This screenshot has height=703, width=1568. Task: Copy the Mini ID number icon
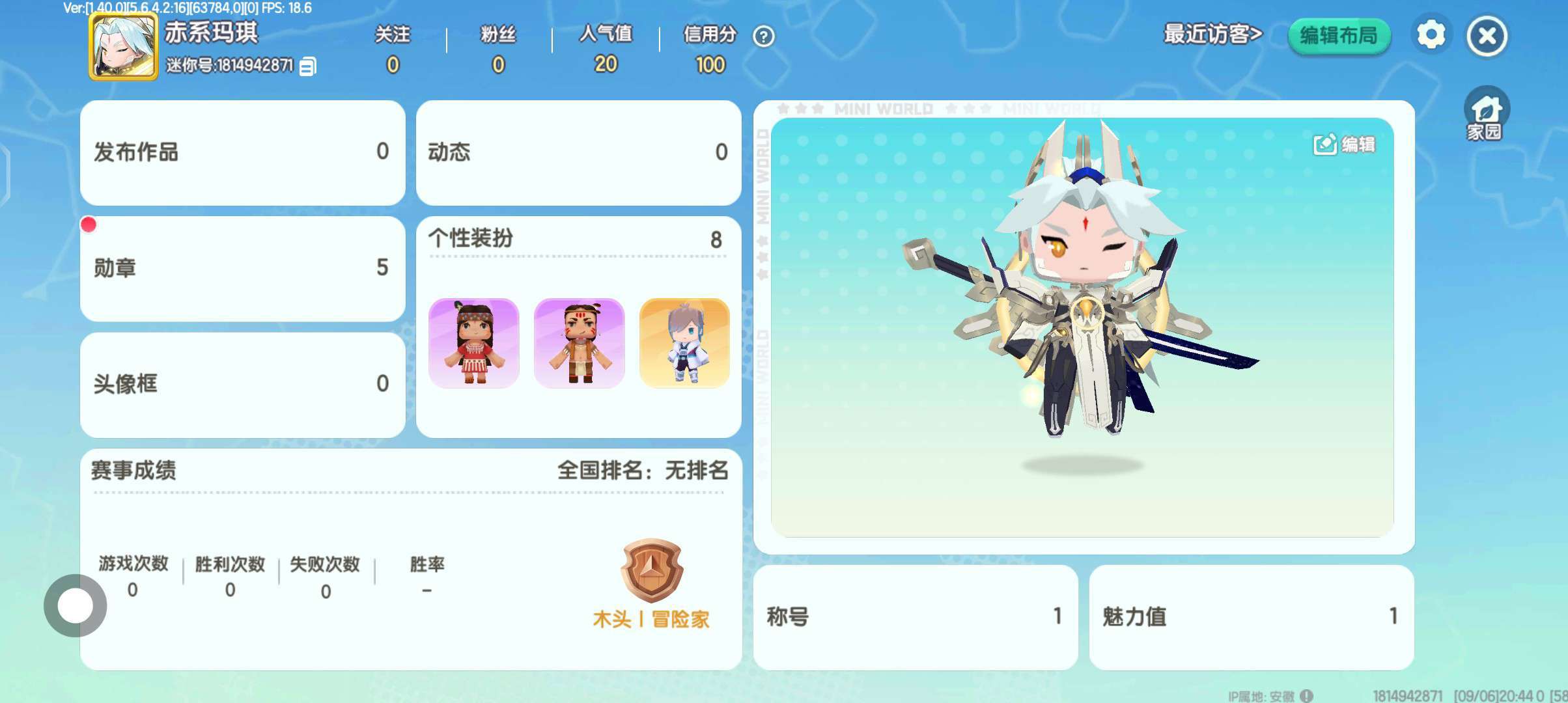pyautogui.click(x=308, y=66)
